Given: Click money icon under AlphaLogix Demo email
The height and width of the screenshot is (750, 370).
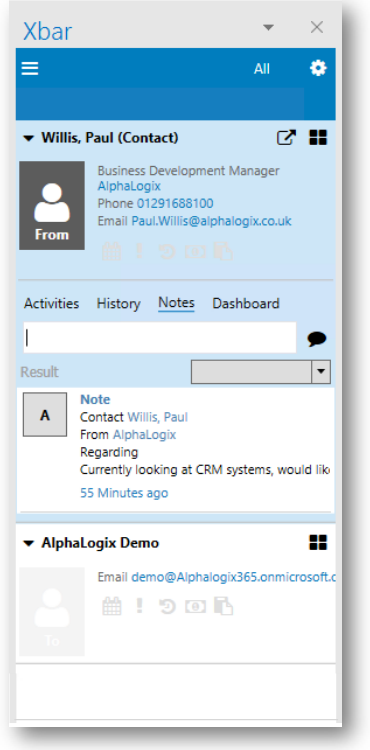Looking at the screenshot, I should [x=196, y=607].
